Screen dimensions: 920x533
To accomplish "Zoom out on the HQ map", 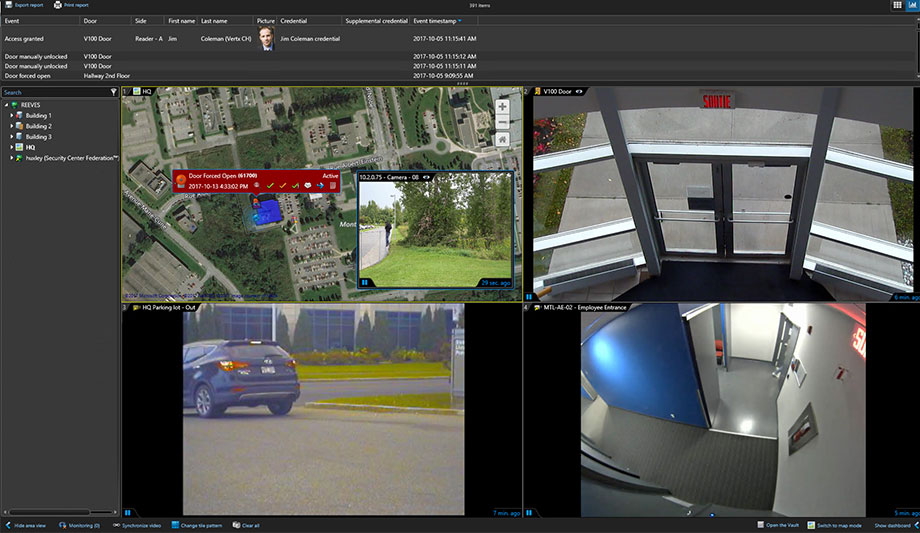I will click(501, 121).
